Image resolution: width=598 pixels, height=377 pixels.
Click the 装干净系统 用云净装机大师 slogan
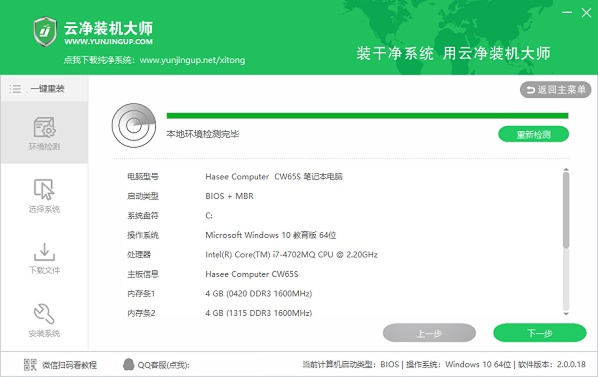pos(453,53)
